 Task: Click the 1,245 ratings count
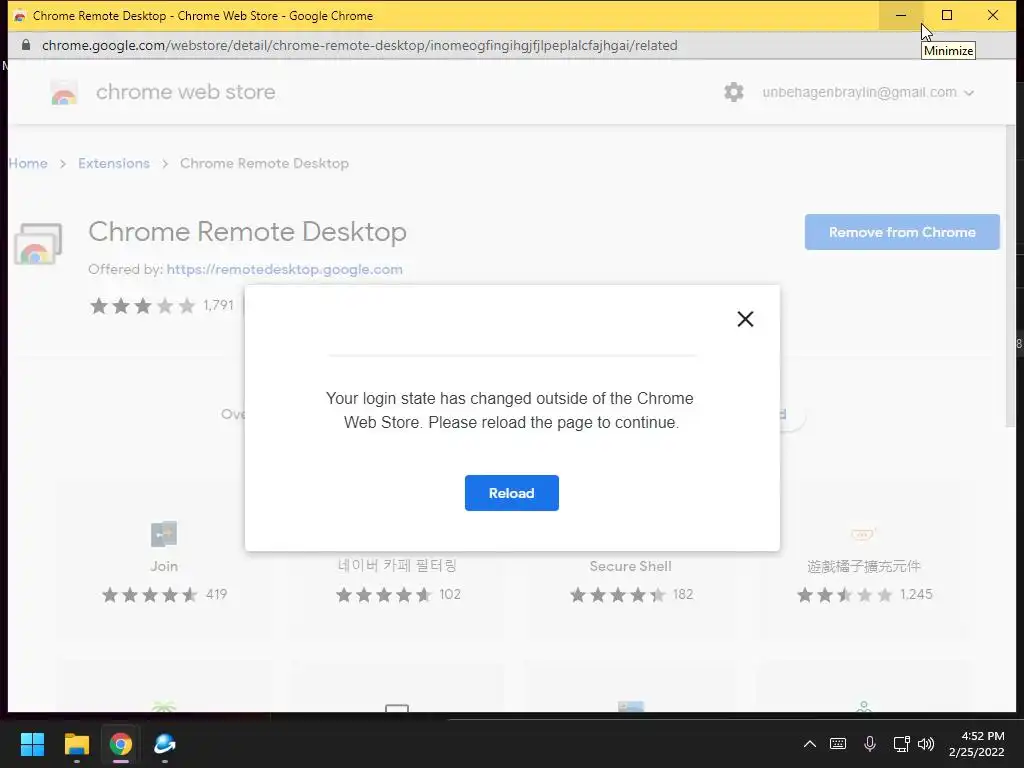(x=916, y=594)
